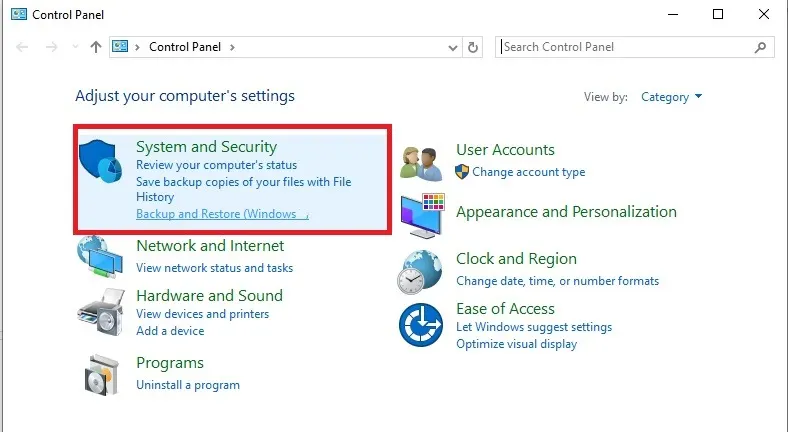Go up one level with the up arrow
The width and height of the screenshot is (788, 432).
pyautogui.click(x=95, y=47)
